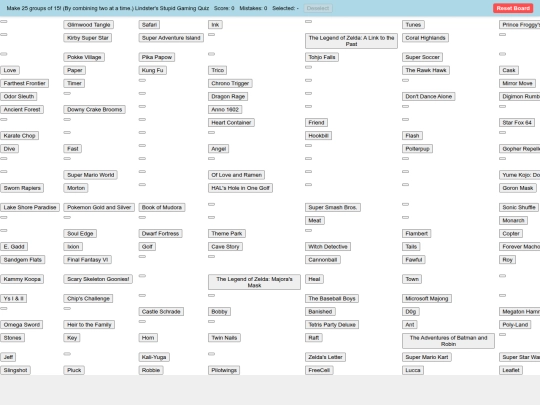Select the Dragon Rage tile
Image resolution: width=540 pixels, height=405 pixels.
[228, 96]
